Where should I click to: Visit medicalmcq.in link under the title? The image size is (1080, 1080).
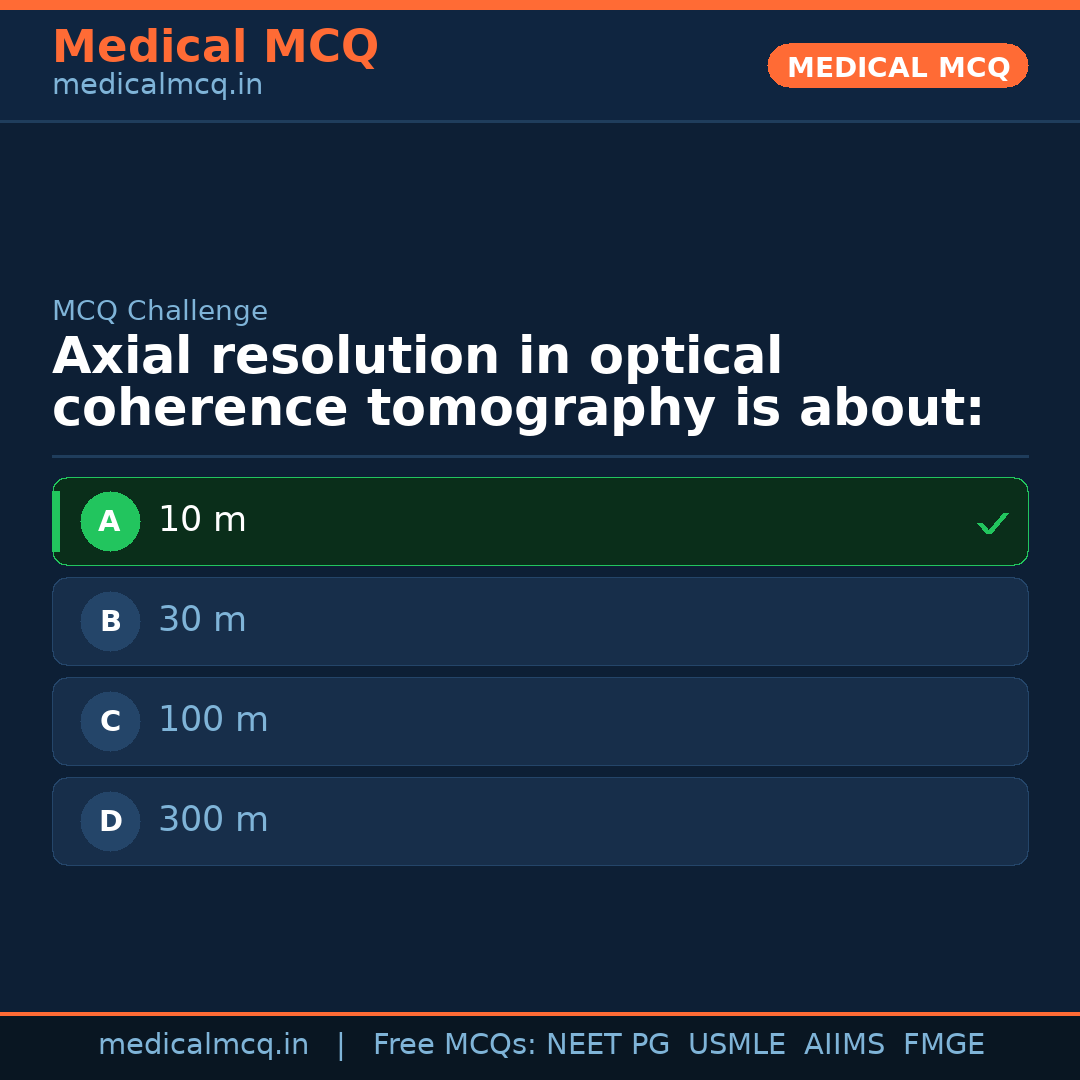coord(157,86)
